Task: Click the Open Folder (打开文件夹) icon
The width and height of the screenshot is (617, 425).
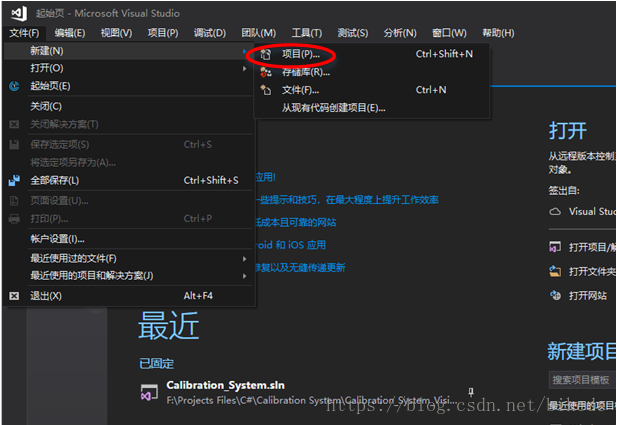Action: click(x=555, y=271)
